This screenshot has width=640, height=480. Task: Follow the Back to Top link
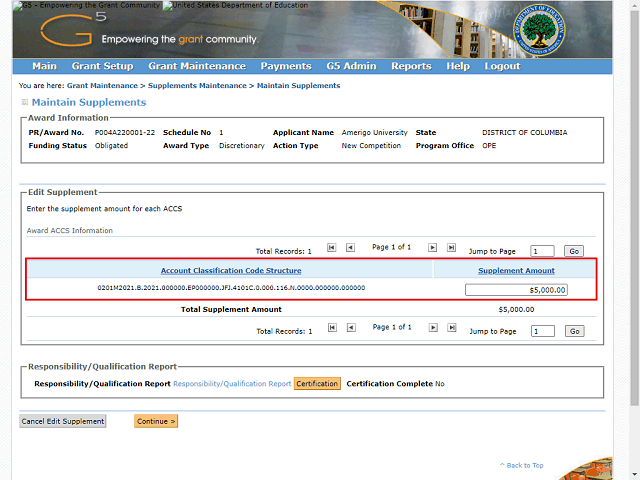pos(521,465)
